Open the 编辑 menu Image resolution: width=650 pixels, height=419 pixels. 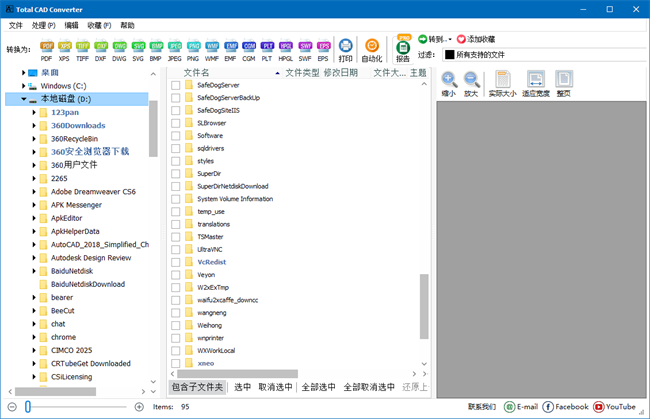(71, 25)
